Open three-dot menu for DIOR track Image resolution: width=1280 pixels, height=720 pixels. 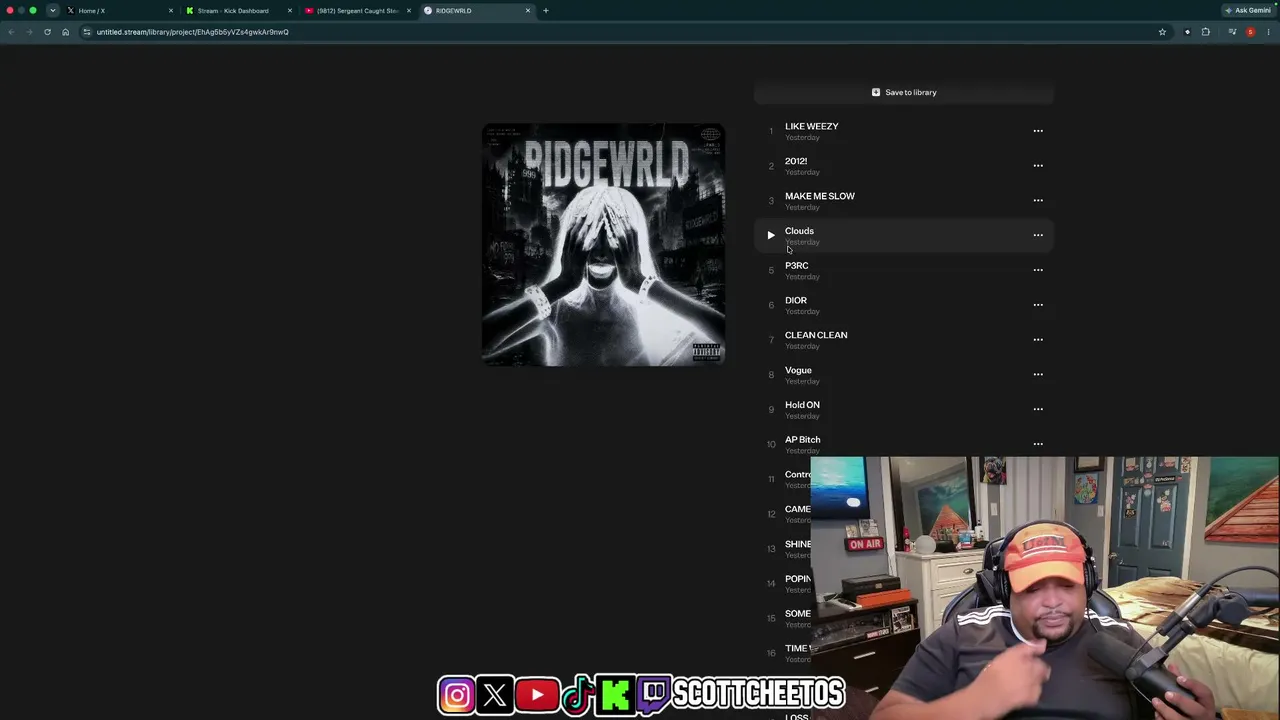point(1038,305)
